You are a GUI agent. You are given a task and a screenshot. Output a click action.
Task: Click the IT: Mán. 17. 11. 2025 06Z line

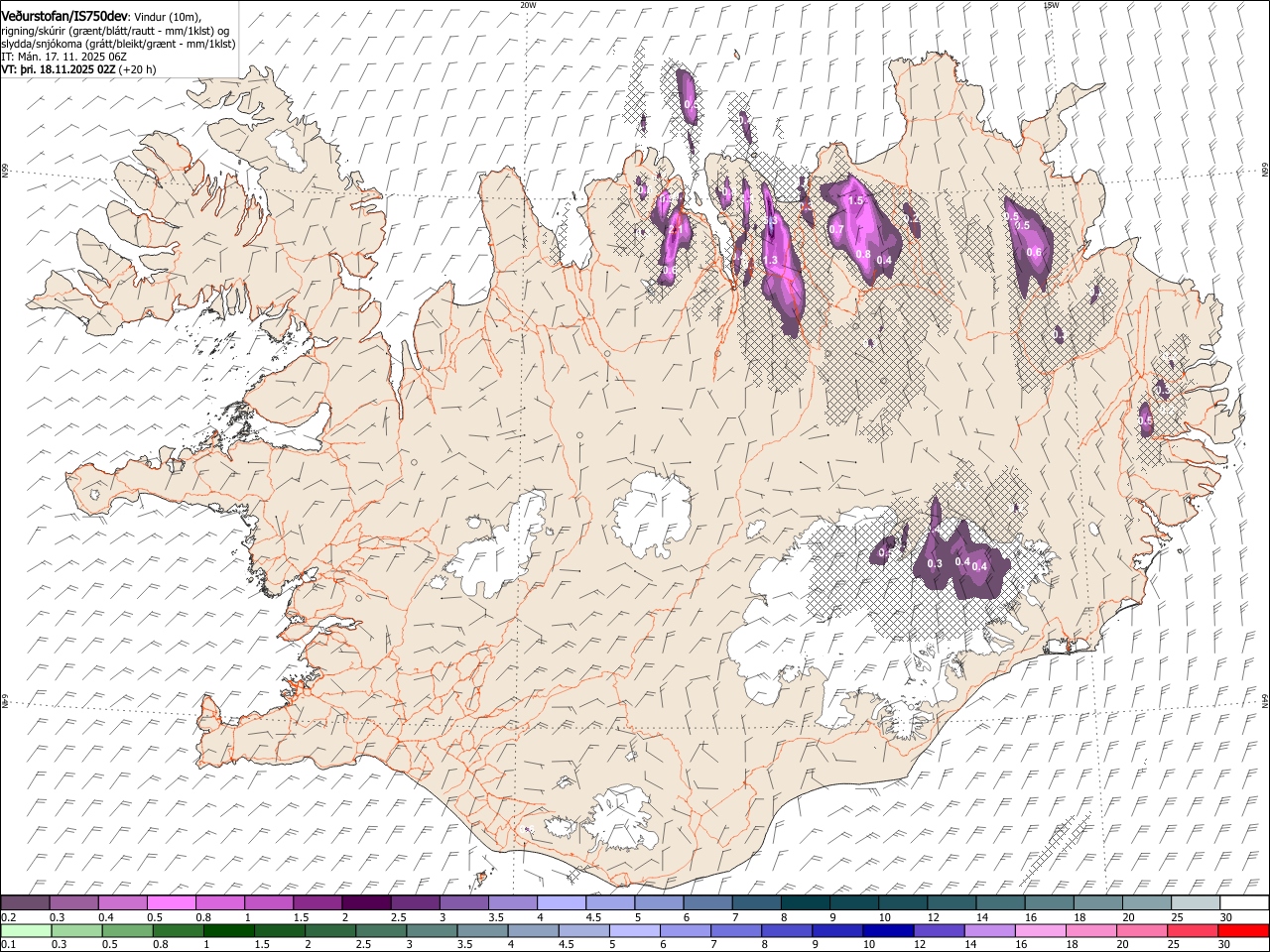click(x=63, y=57)
